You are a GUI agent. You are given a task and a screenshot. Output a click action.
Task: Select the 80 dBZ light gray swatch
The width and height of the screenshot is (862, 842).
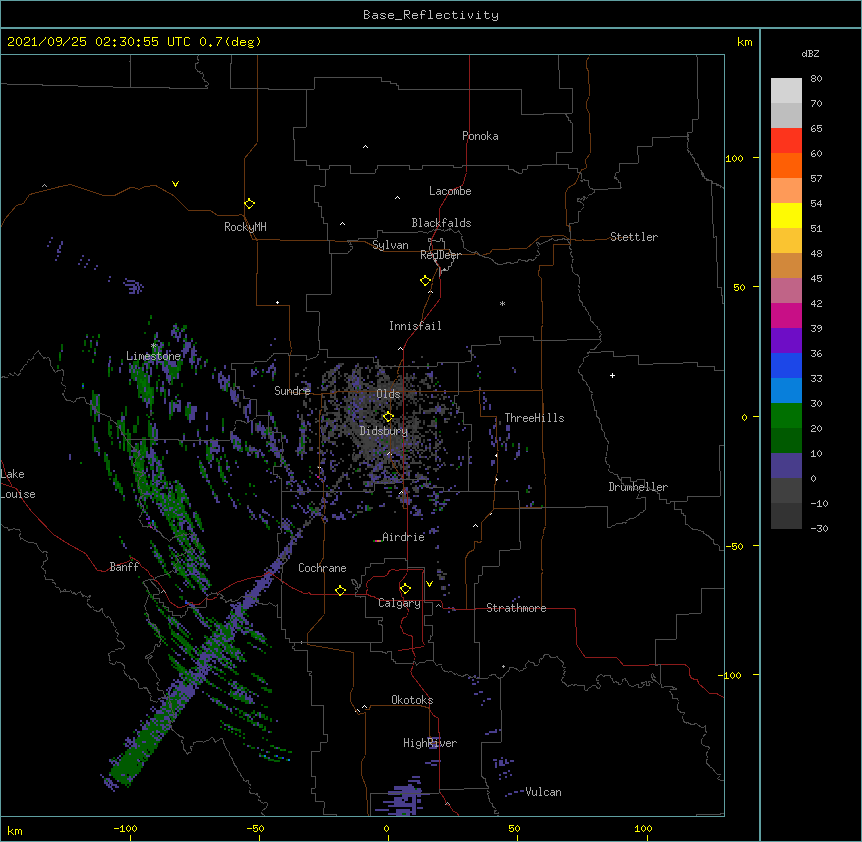(x=786, y=90)
